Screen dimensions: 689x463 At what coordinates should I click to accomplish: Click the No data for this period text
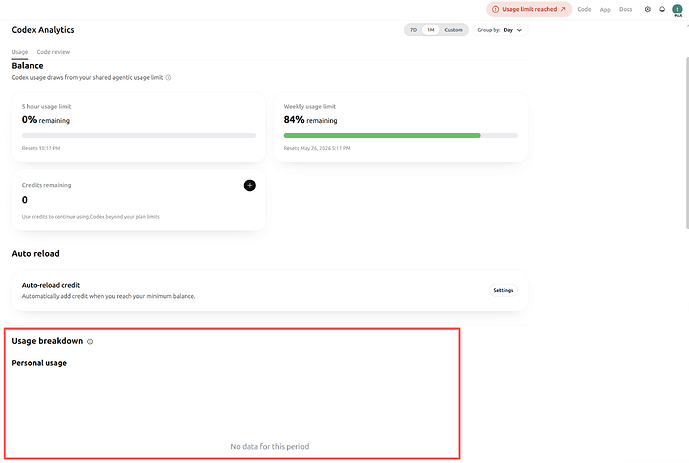[x=270, y=446]
